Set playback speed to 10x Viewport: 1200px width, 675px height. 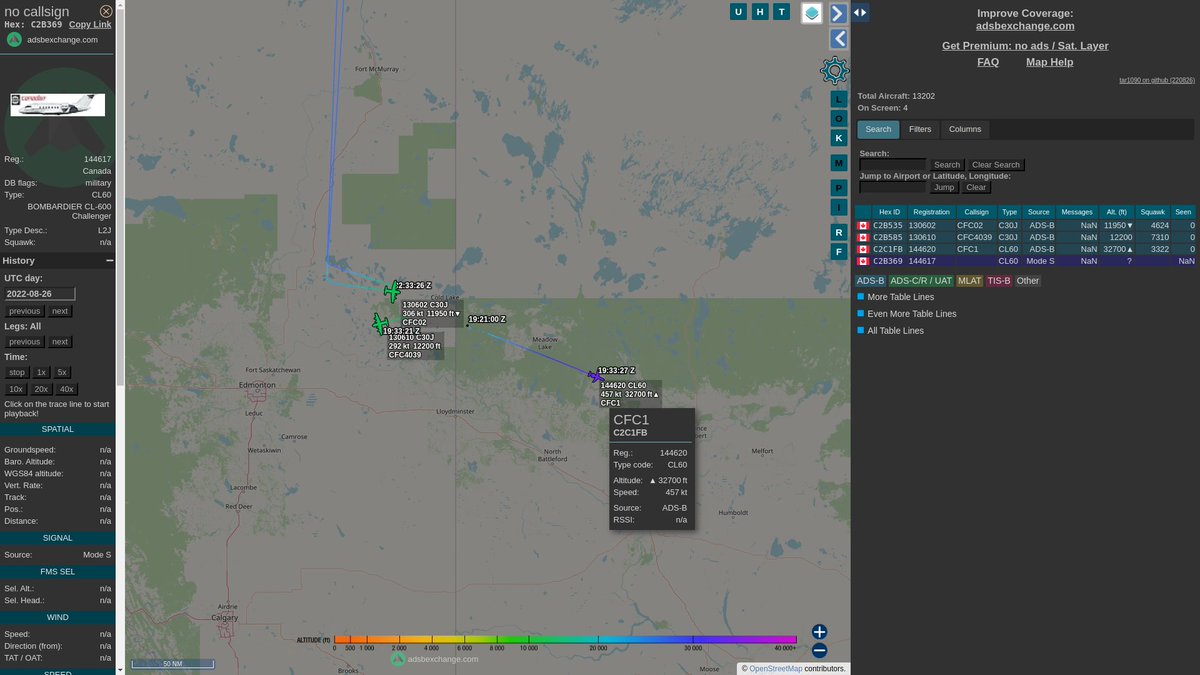(x=16, y=389)
